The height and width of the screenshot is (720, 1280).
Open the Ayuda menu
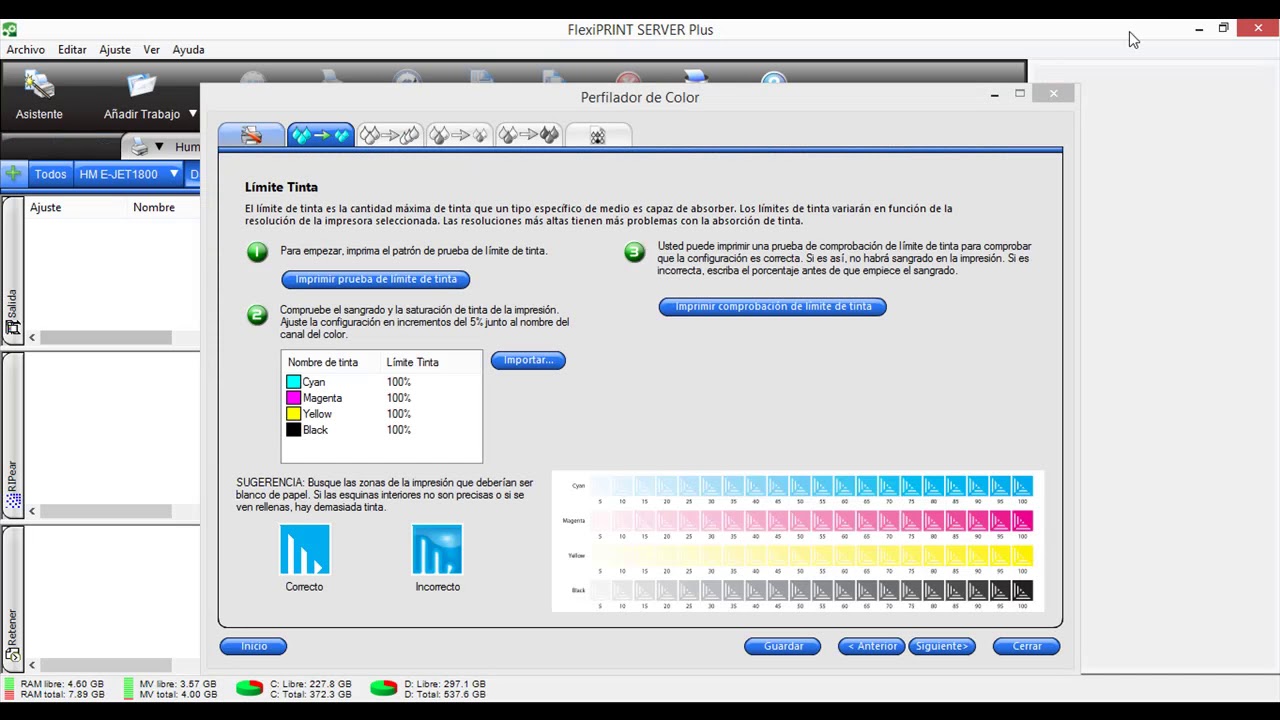tap(188, 50)
